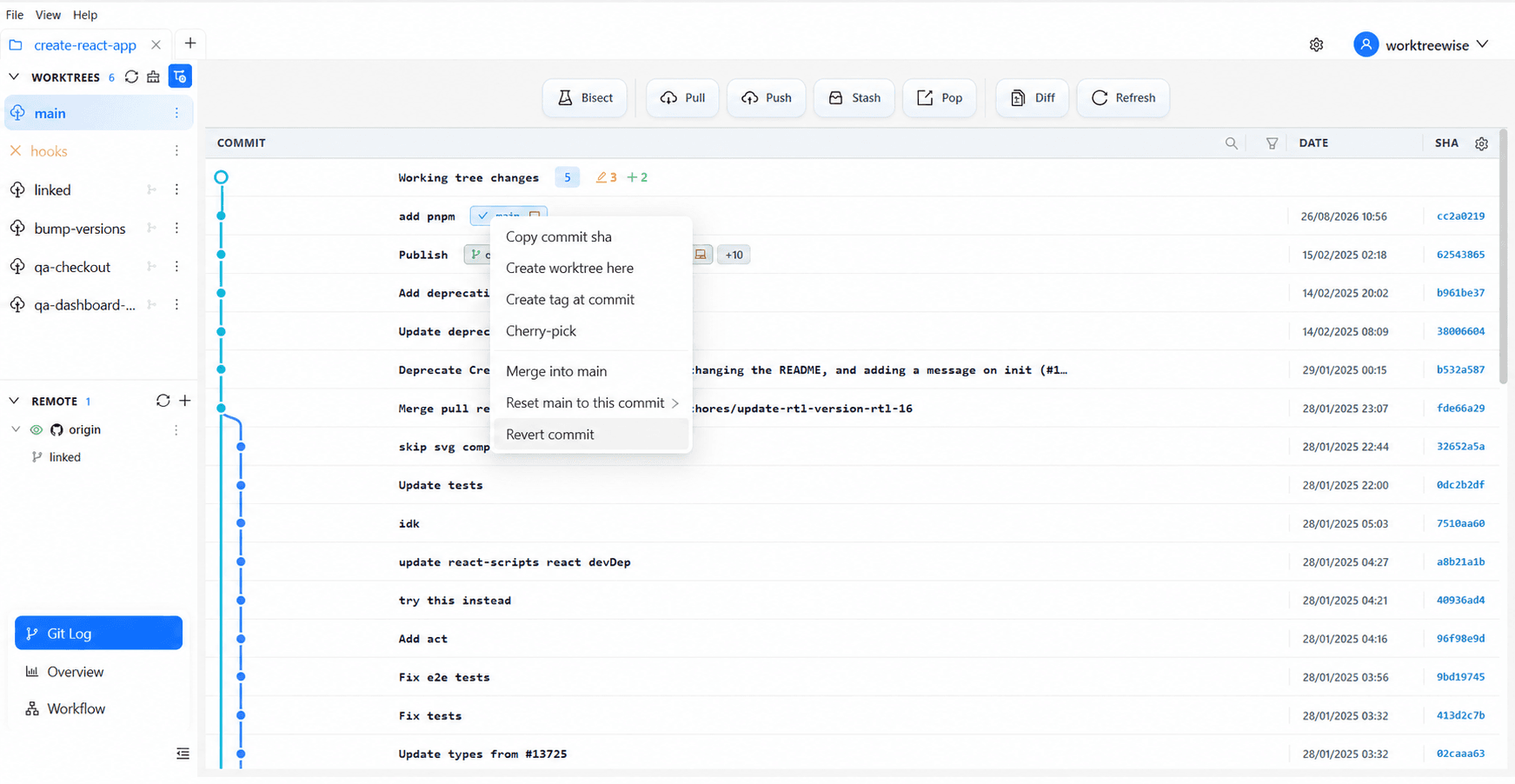
Task: Click the commit list vertical scrollbar
Action: click(x=1503, y=257)
